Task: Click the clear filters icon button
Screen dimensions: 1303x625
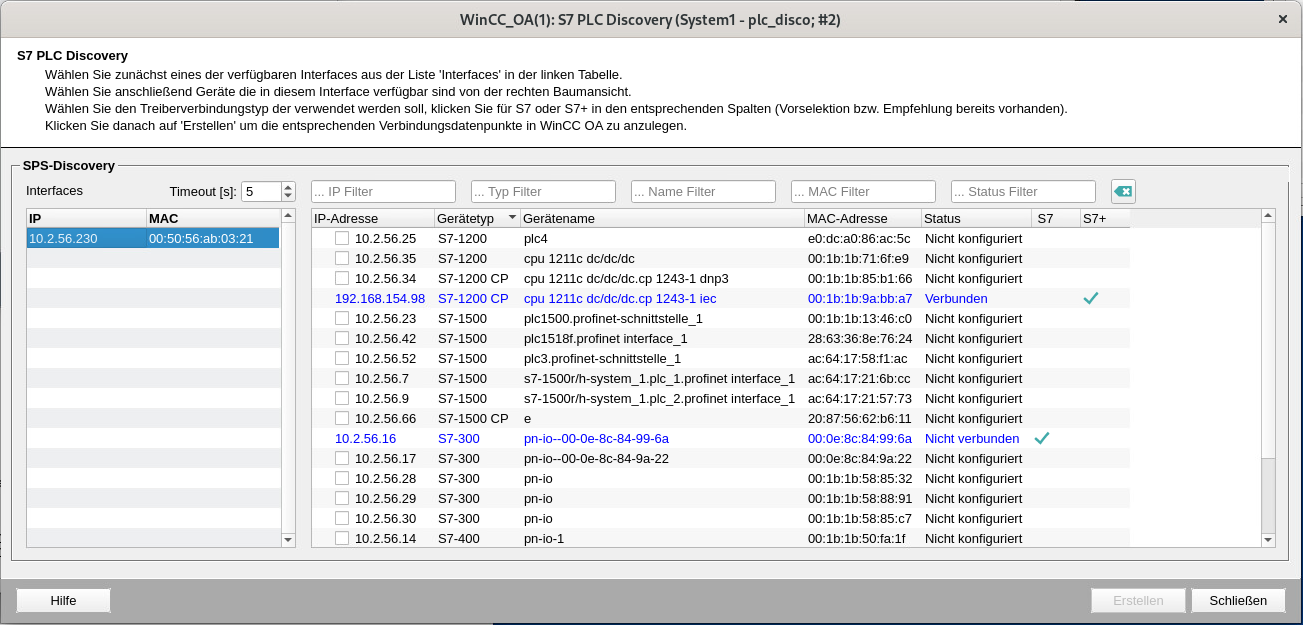Action: click(x=1123, y=191)
